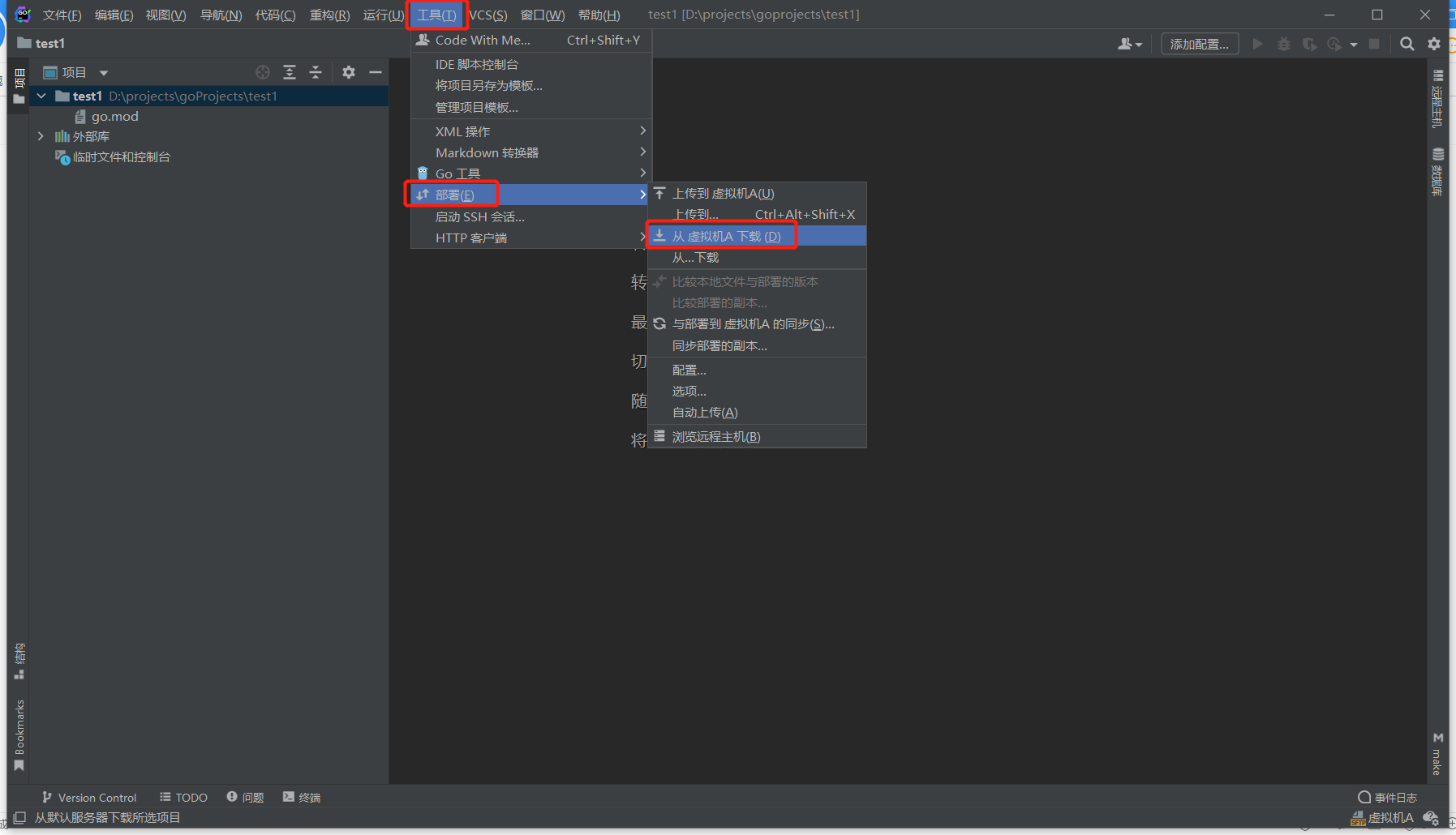This screenshot has height=835, width=1456.
Task: Open the Structure side tab
Action: [19, 661]
